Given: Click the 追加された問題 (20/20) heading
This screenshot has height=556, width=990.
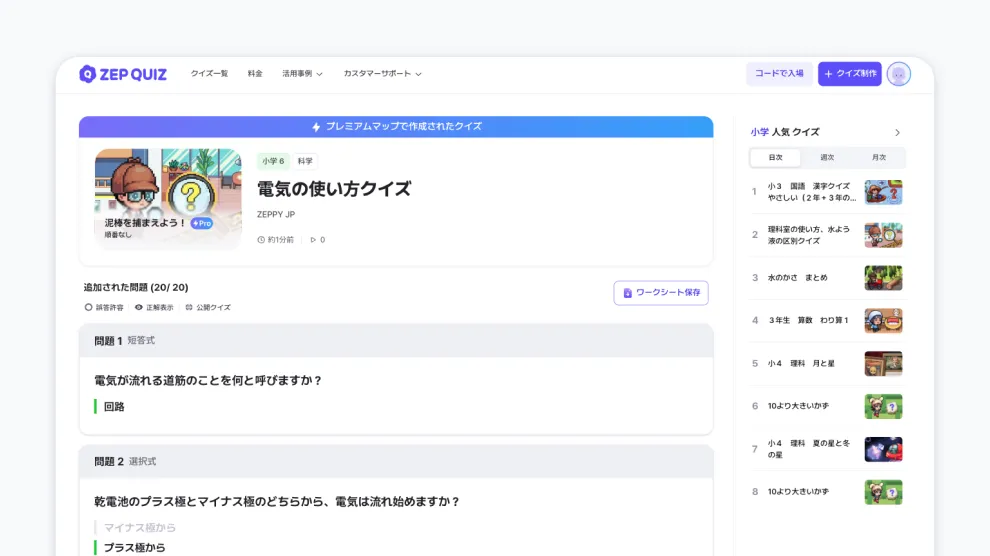Looking at the screenshot, I should 136,287.
